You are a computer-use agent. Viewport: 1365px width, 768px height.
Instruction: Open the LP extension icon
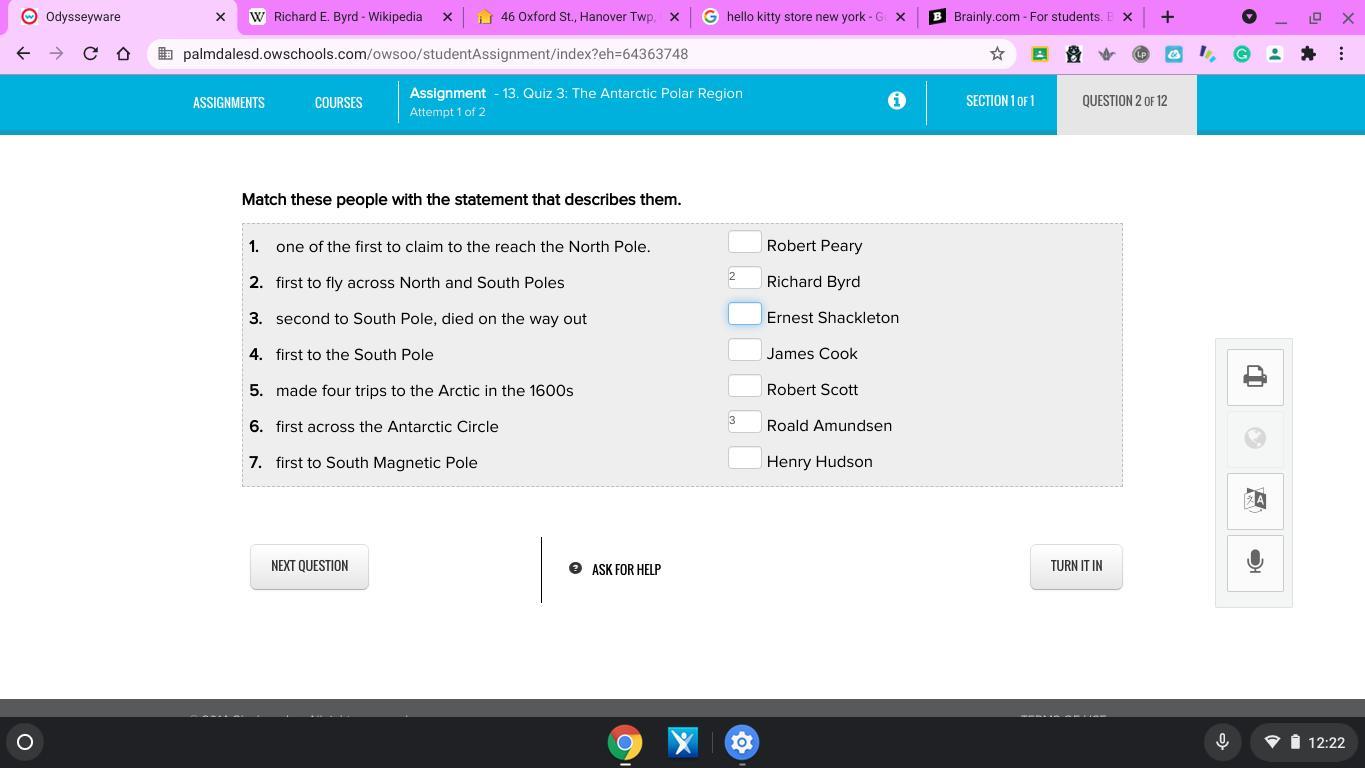tap(1140, 54)
